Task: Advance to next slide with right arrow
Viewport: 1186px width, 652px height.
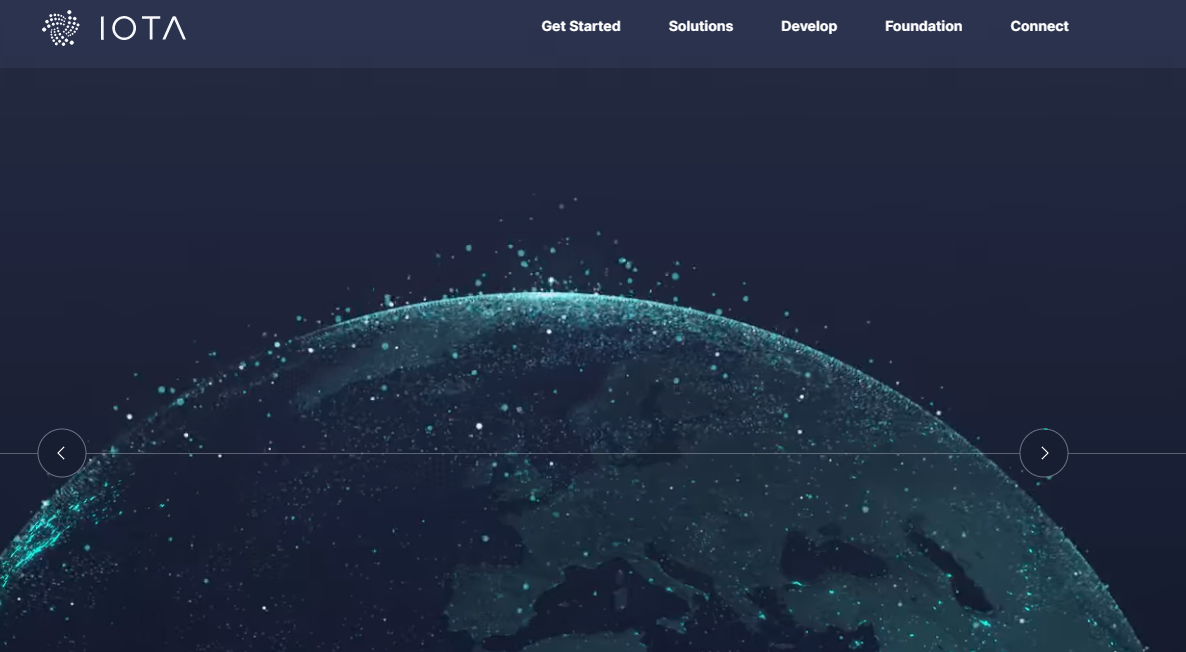Action: coord(1044,453)
